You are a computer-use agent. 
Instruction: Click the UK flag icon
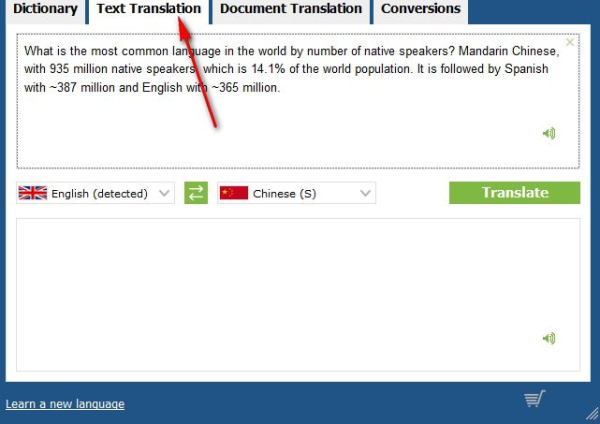click(33, 193)
